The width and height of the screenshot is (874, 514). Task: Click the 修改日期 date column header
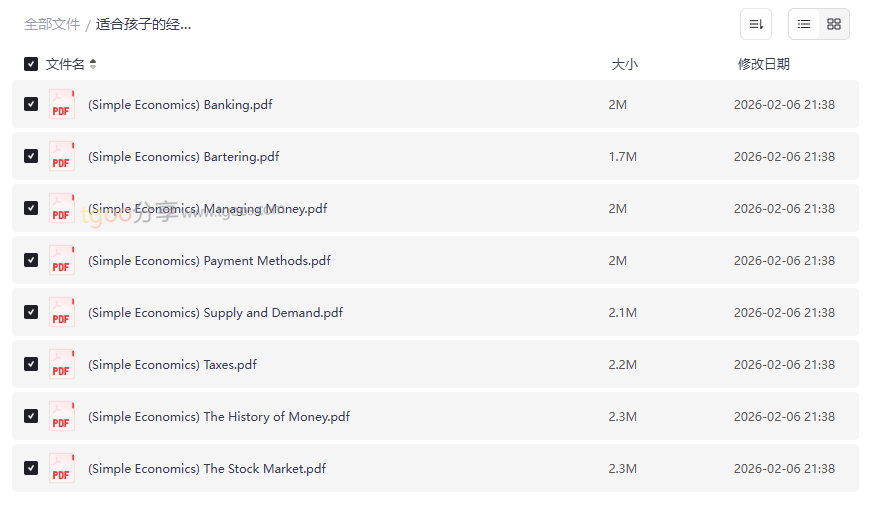(x=763, y=64)
